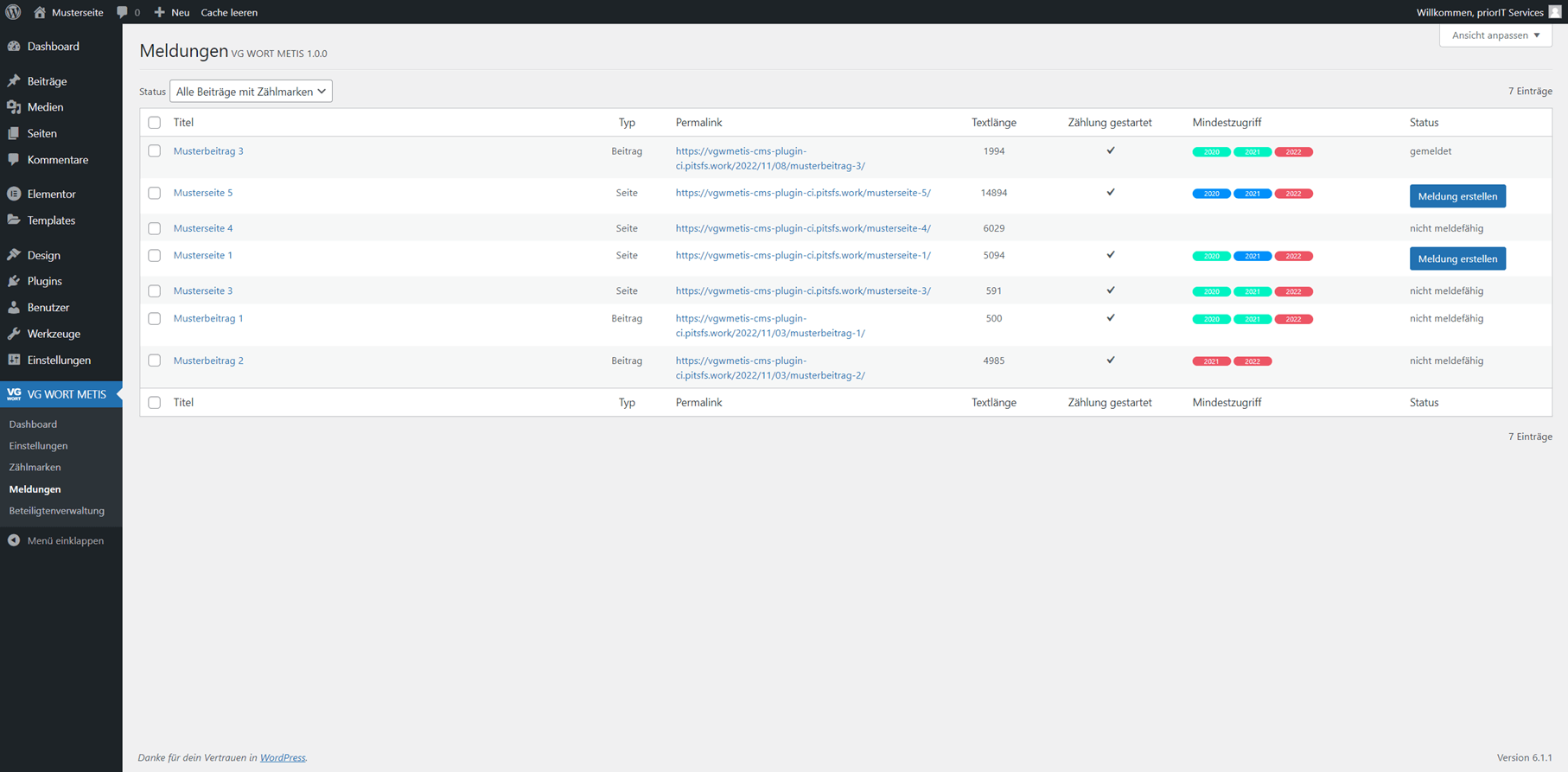Open the Musterbeitrag 1 title link

click(208, 319)
